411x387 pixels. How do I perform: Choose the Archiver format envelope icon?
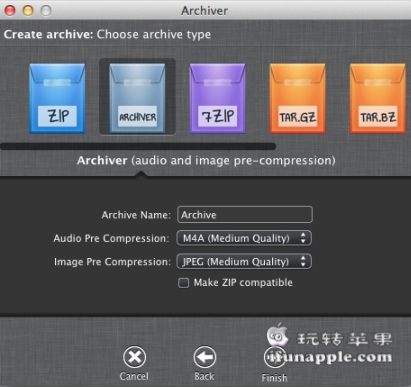pyautogui.click(x=137, y=98)
